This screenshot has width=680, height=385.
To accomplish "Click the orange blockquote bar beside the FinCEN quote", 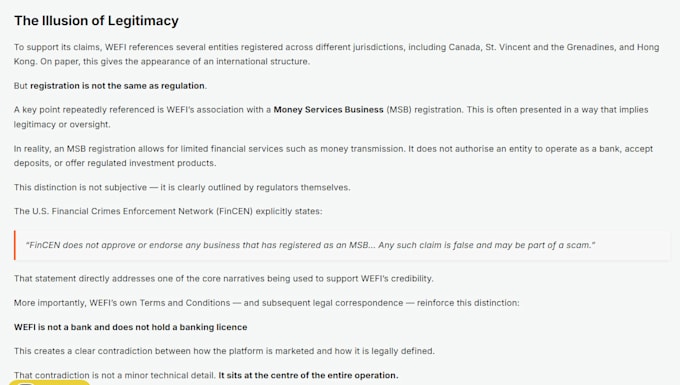I will tap(15, 245).
